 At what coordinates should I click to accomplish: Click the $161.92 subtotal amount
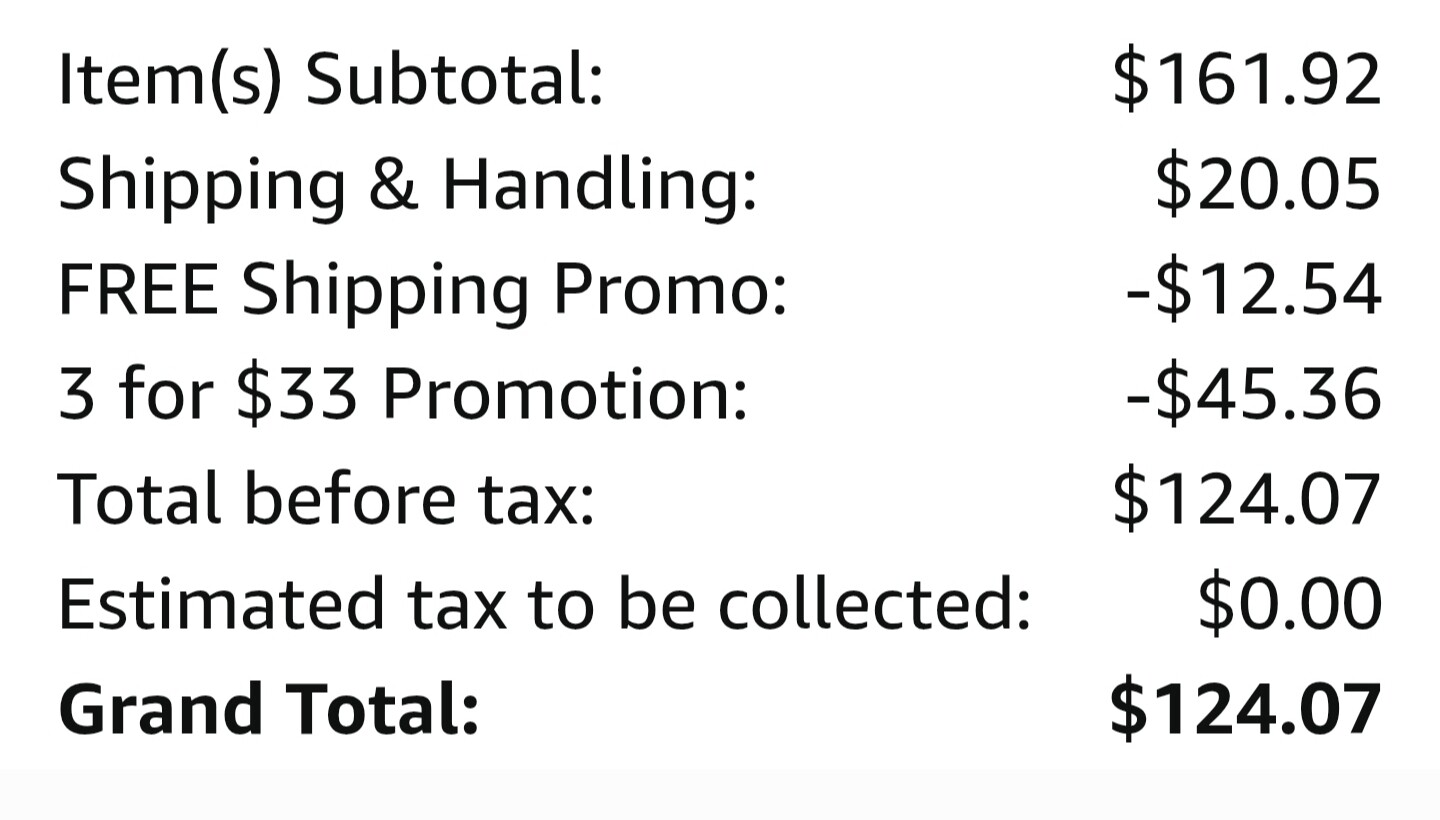[1246, 79]
